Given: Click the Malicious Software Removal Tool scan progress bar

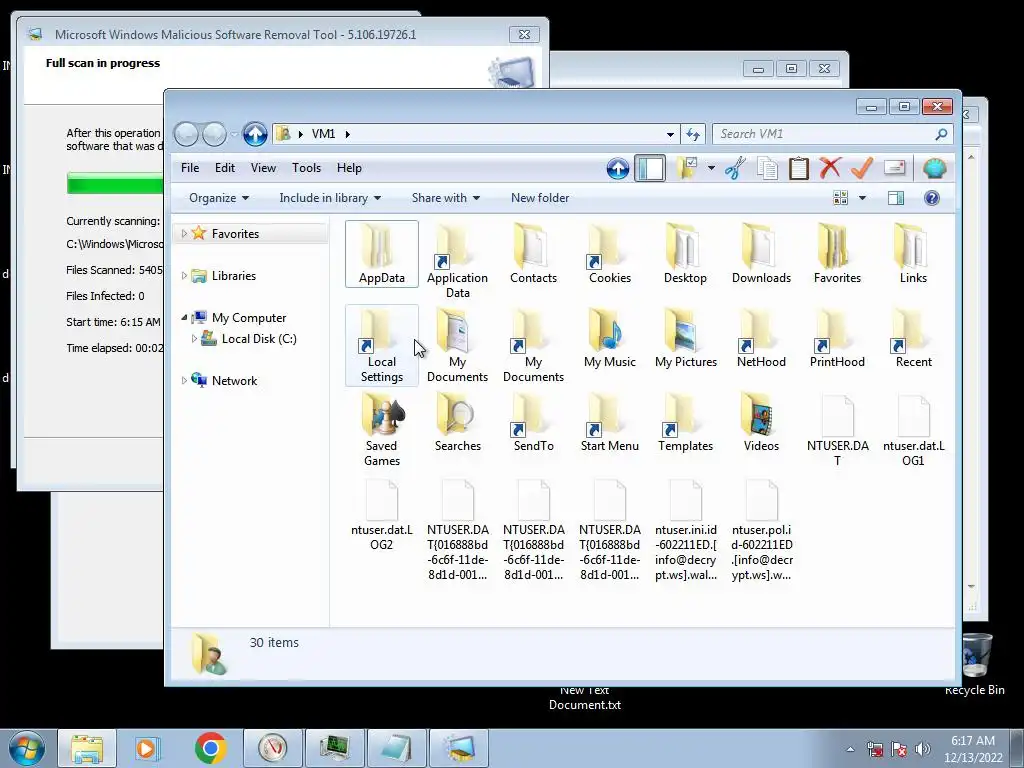Looking at the screenshot, I should click(115, 183).
